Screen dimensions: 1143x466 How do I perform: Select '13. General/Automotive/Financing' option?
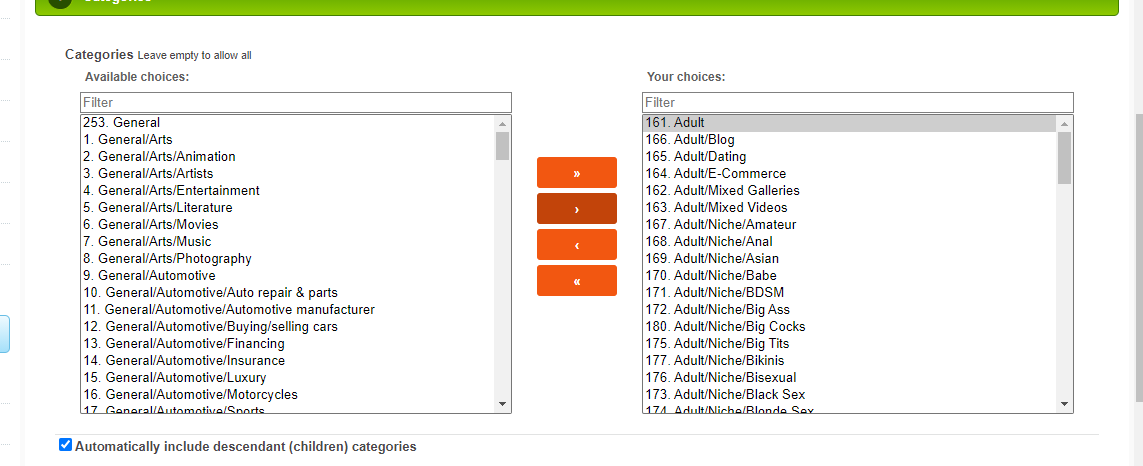point(288,343)
